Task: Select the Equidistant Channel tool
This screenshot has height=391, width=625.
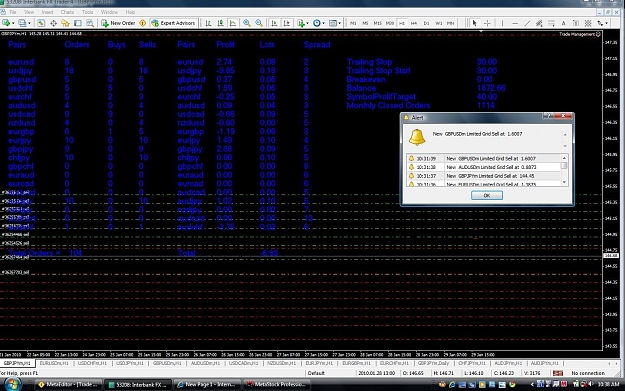Action: pos(539,23)
